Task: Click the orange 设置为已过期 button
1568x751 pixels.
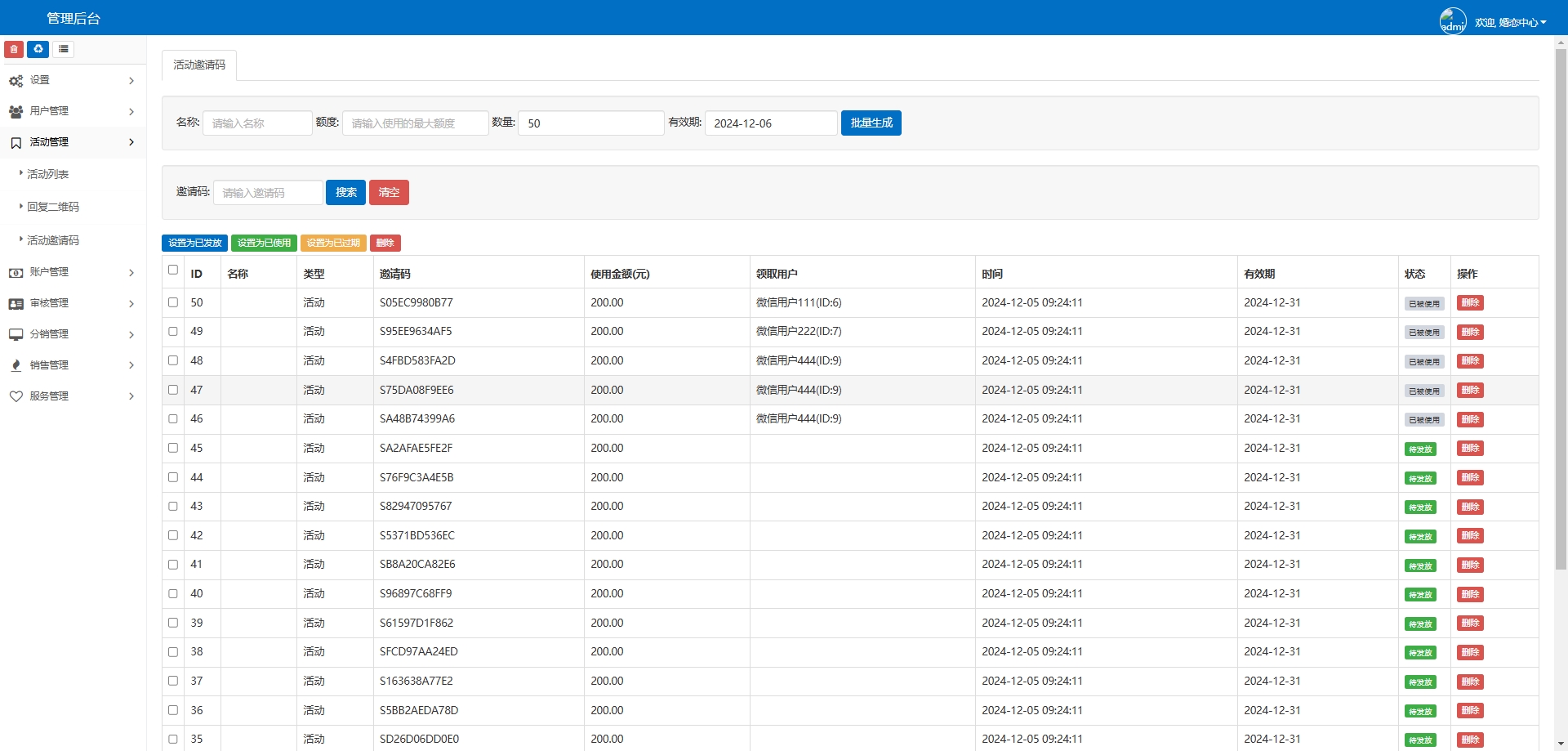Action: coord(333,243)
